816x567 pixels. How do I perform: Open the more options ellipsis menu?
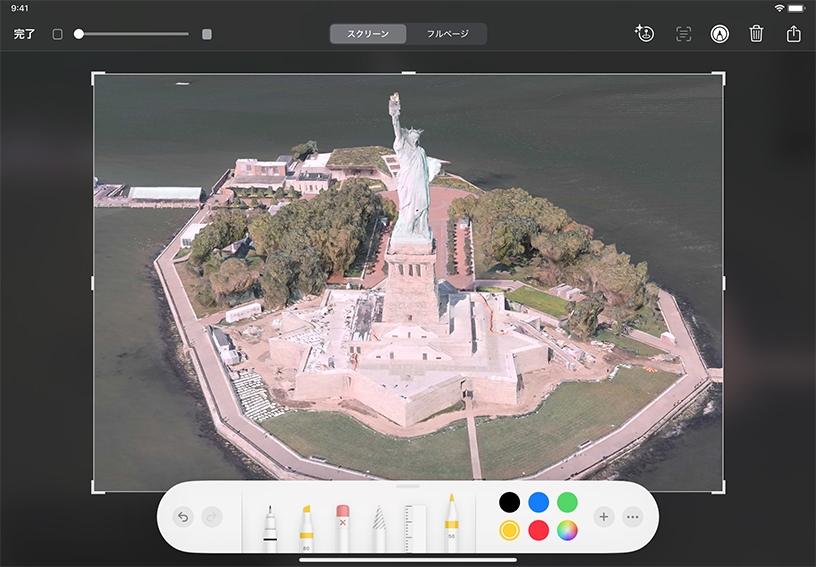tap(632, 517)
